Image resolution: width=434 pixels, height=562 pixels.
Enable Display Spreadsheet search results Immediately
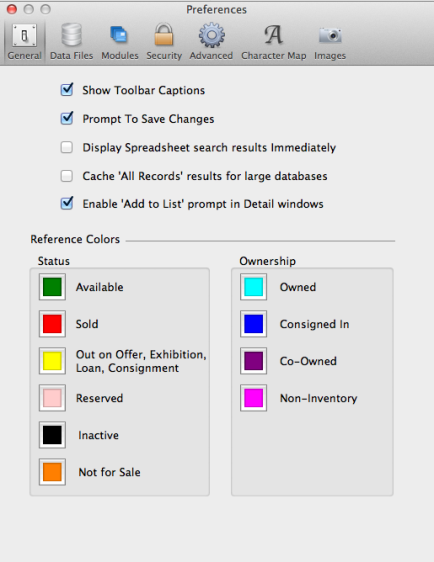(67, 147)
